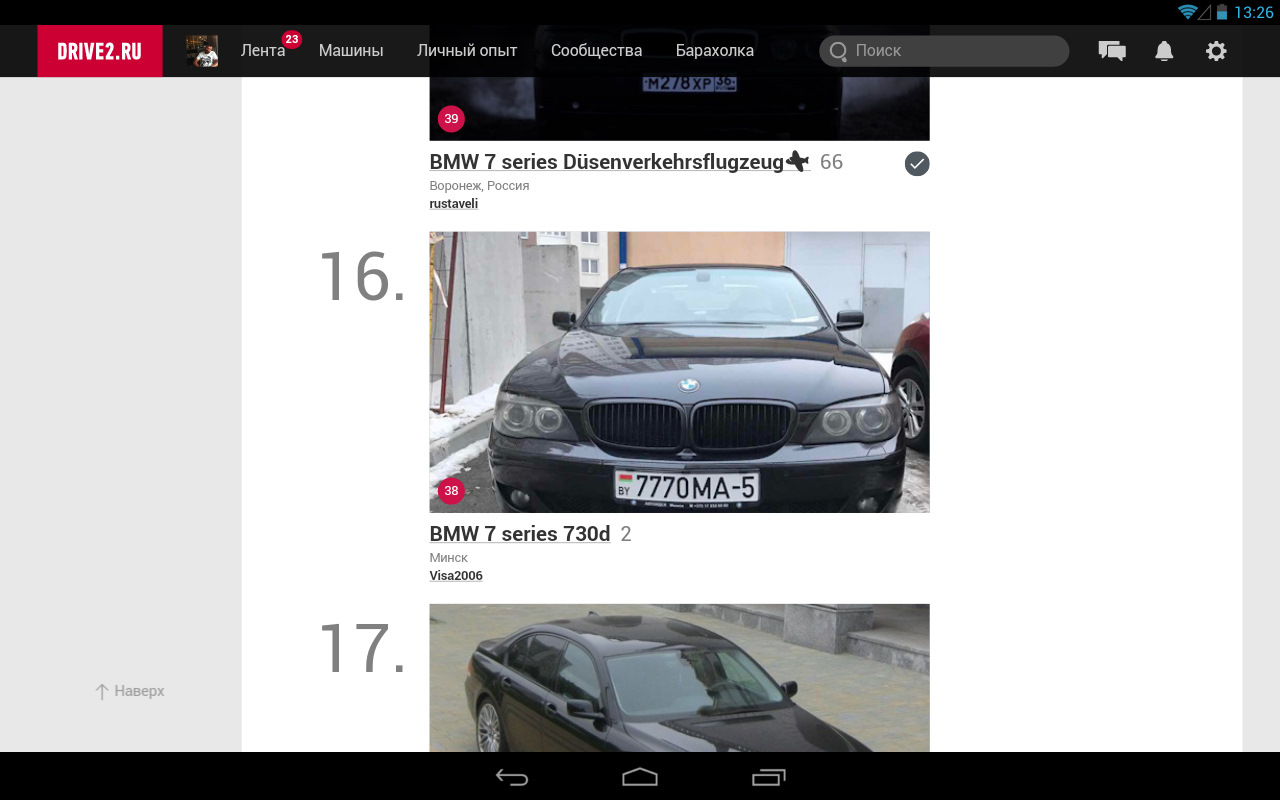Click the DRIVE2.RU logo

[x=99, y=50]
